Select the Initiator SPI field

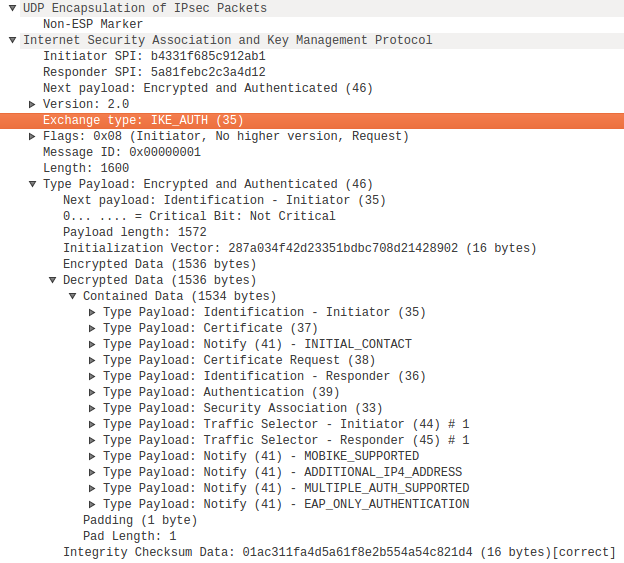tap(154, 56)
